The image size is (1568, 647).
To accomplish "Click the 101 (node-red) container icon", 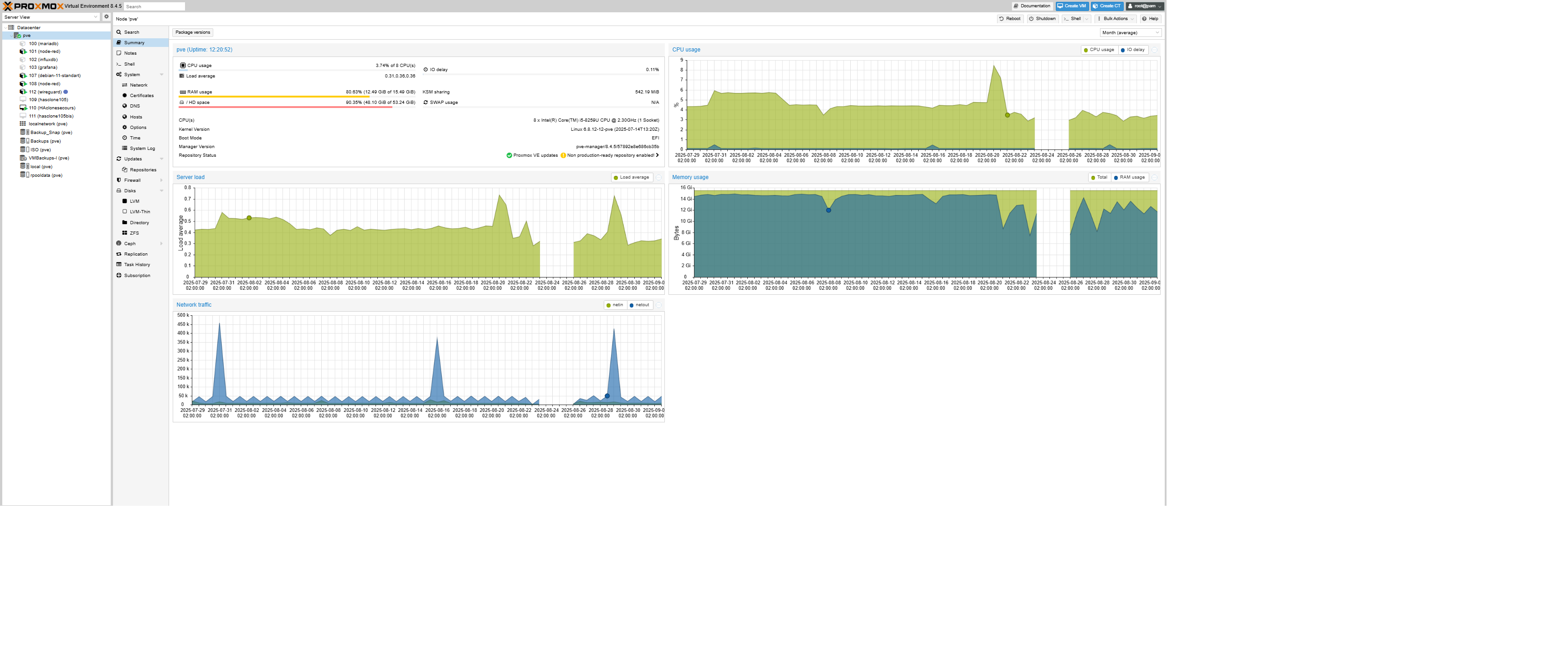I will [x=22, y=52].
